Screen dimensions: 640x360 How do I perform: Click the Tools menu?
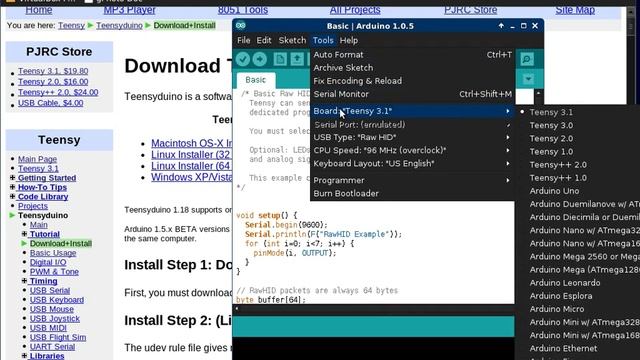pos(323,40)
